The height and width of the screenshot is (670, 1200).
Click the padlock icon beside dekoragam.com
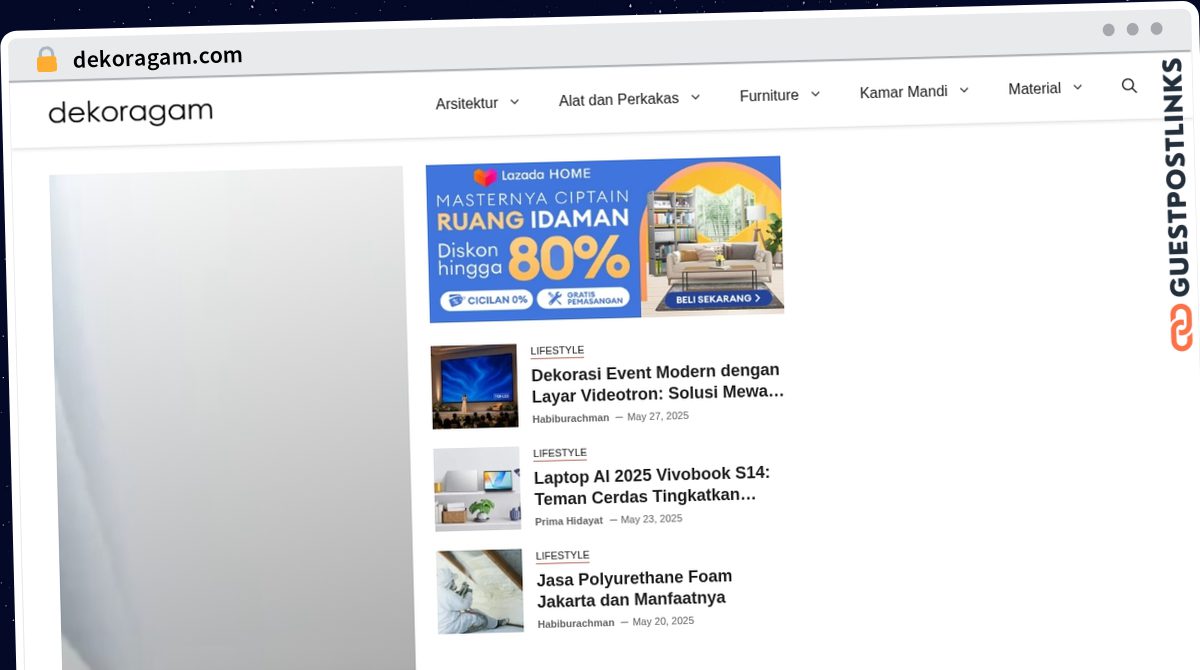[x=47, y=60]
